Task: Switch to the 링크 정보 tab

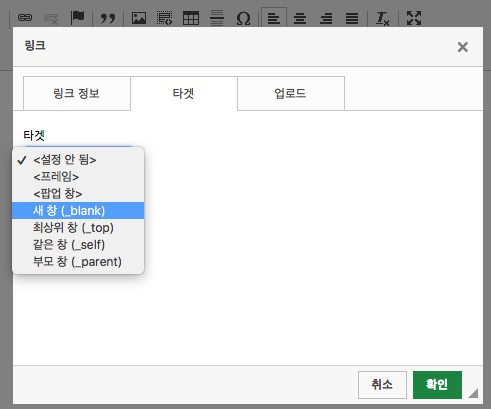Action: click(x=77, y=93)
